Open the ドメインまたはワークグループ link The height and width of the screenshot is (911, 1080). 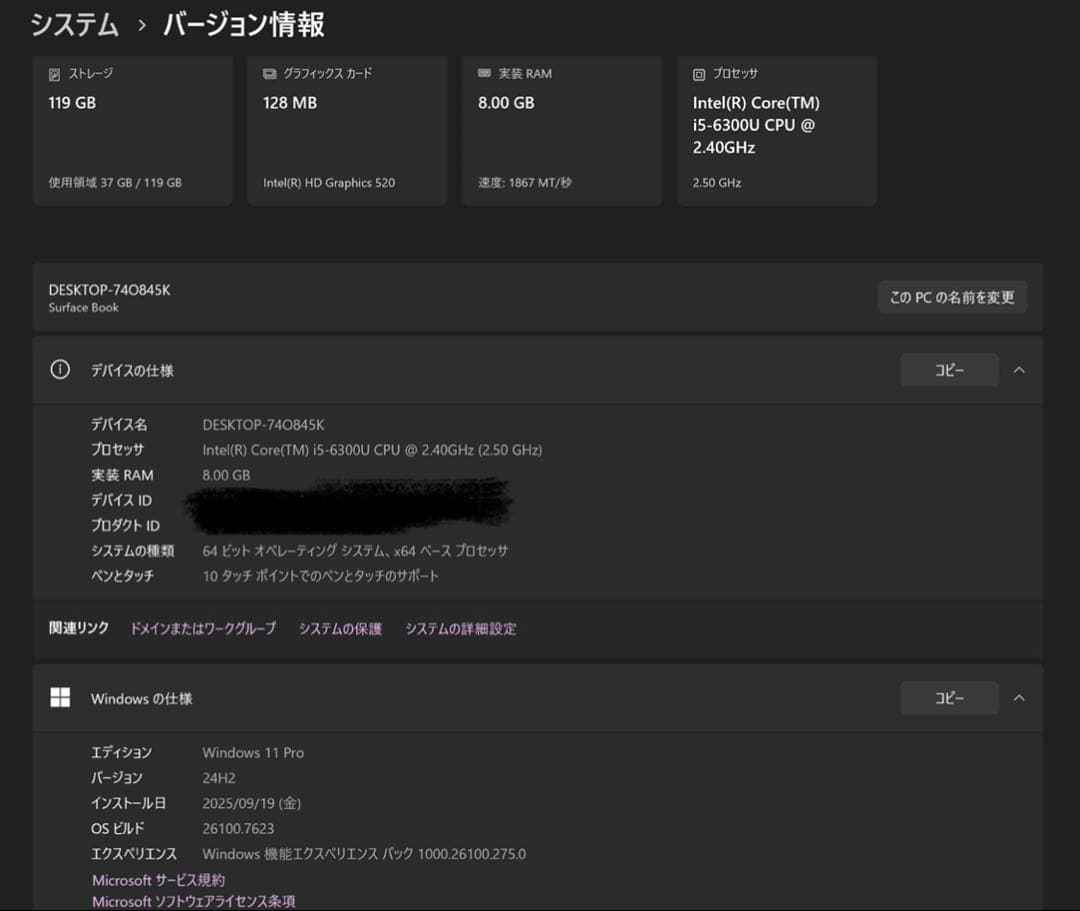(203, 628)
